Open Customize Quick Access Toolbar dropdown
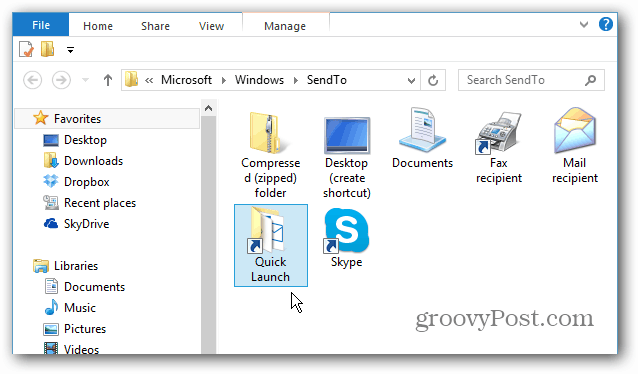 70,50
